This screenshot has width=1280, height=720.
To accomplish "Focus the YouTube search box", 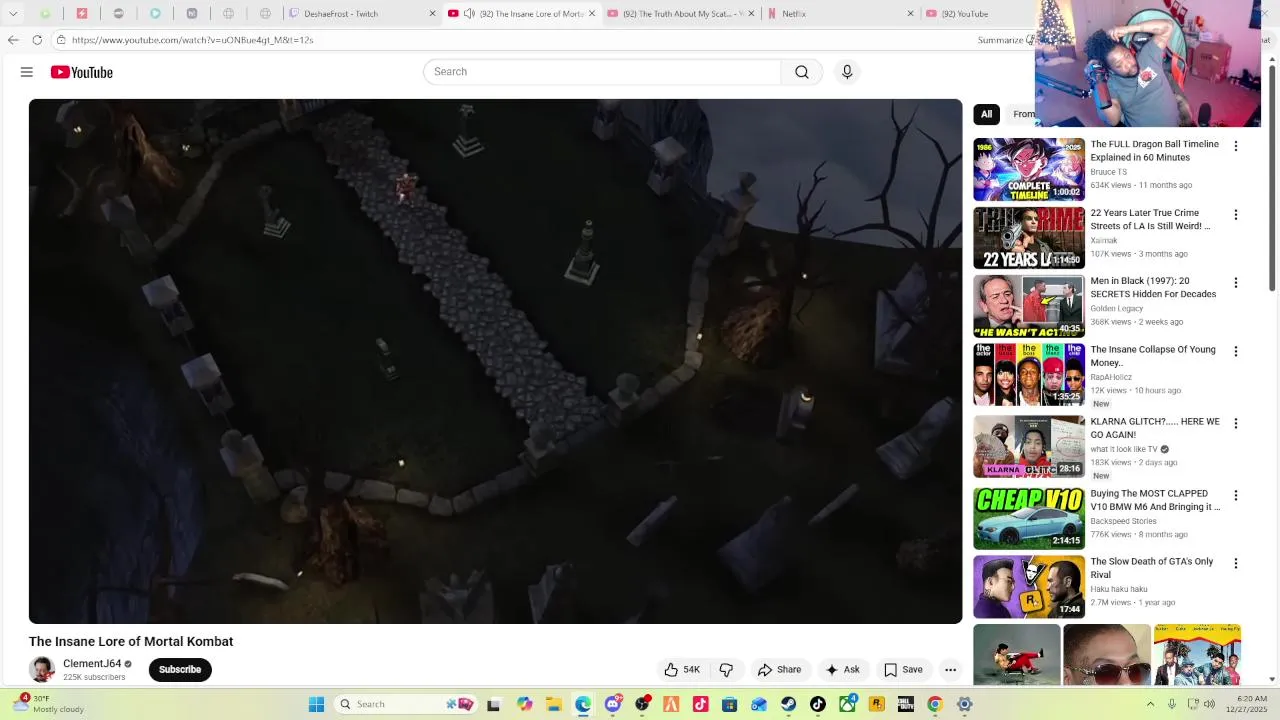I will coord(602,72).
